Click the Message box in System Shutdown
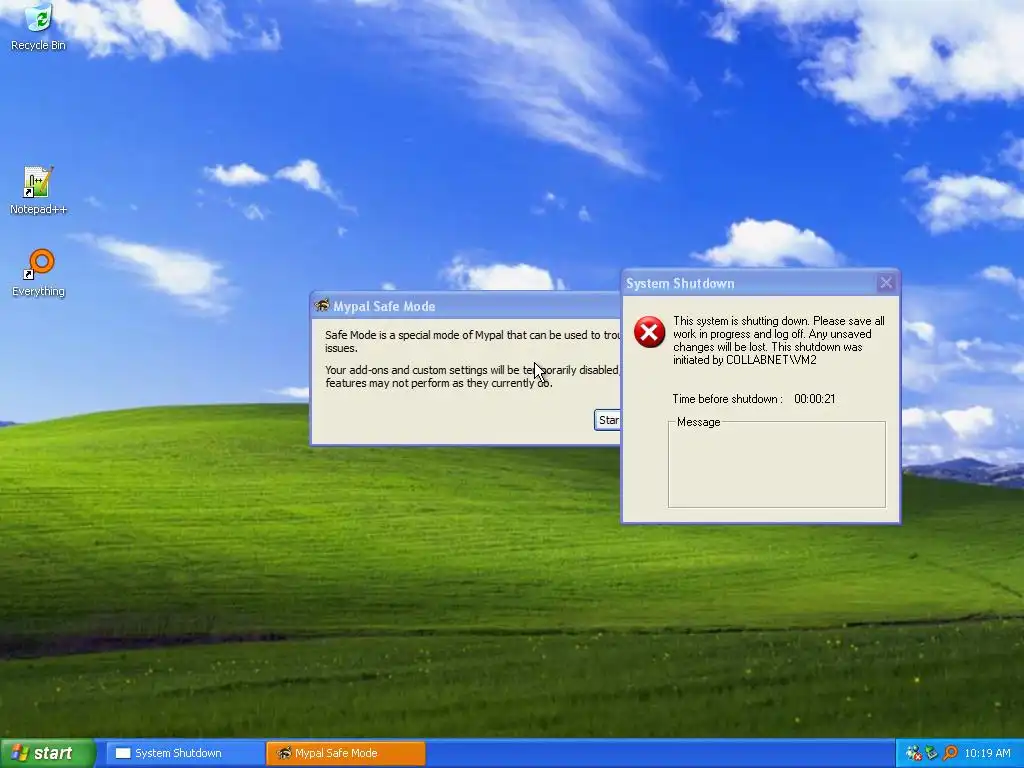Image resolution: width=1024 pixels, height=768 pixels. [776, 464]
